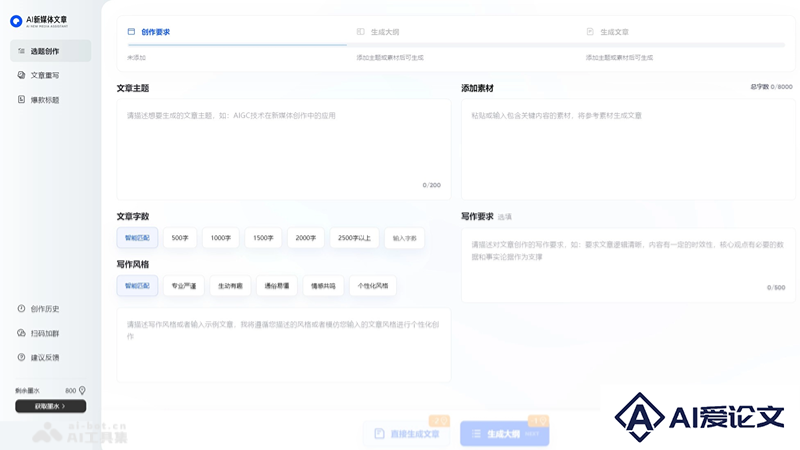Focus the 写作要求 text area

tap(628, 265)
